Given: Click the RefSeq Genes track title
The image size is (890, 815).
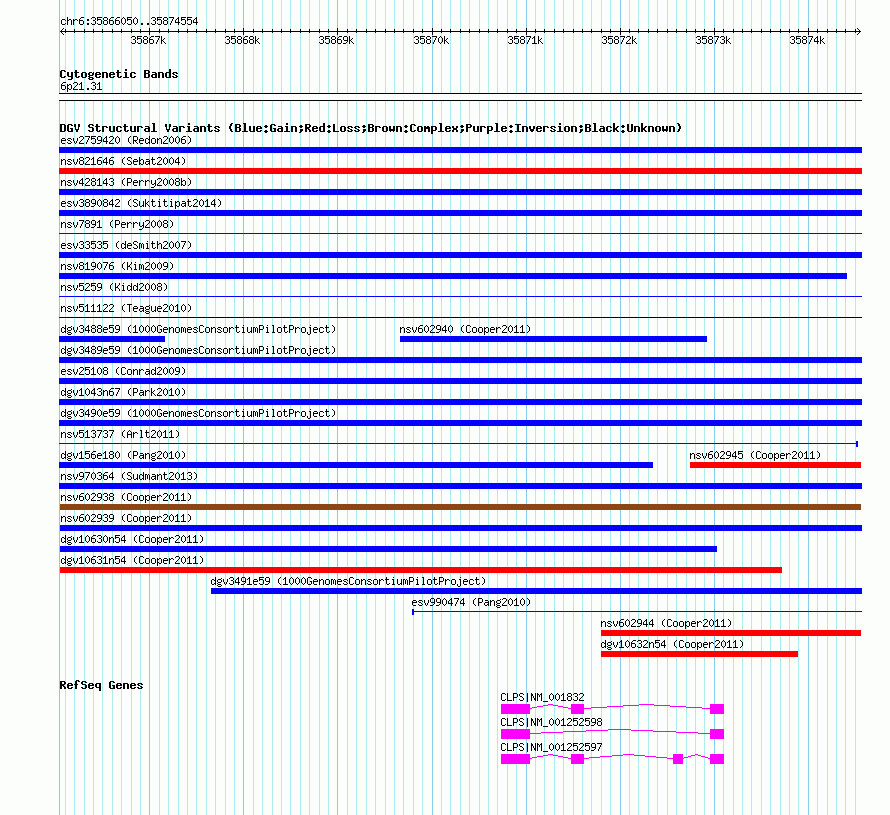Looking at the screenshot, I should [101, 685].
